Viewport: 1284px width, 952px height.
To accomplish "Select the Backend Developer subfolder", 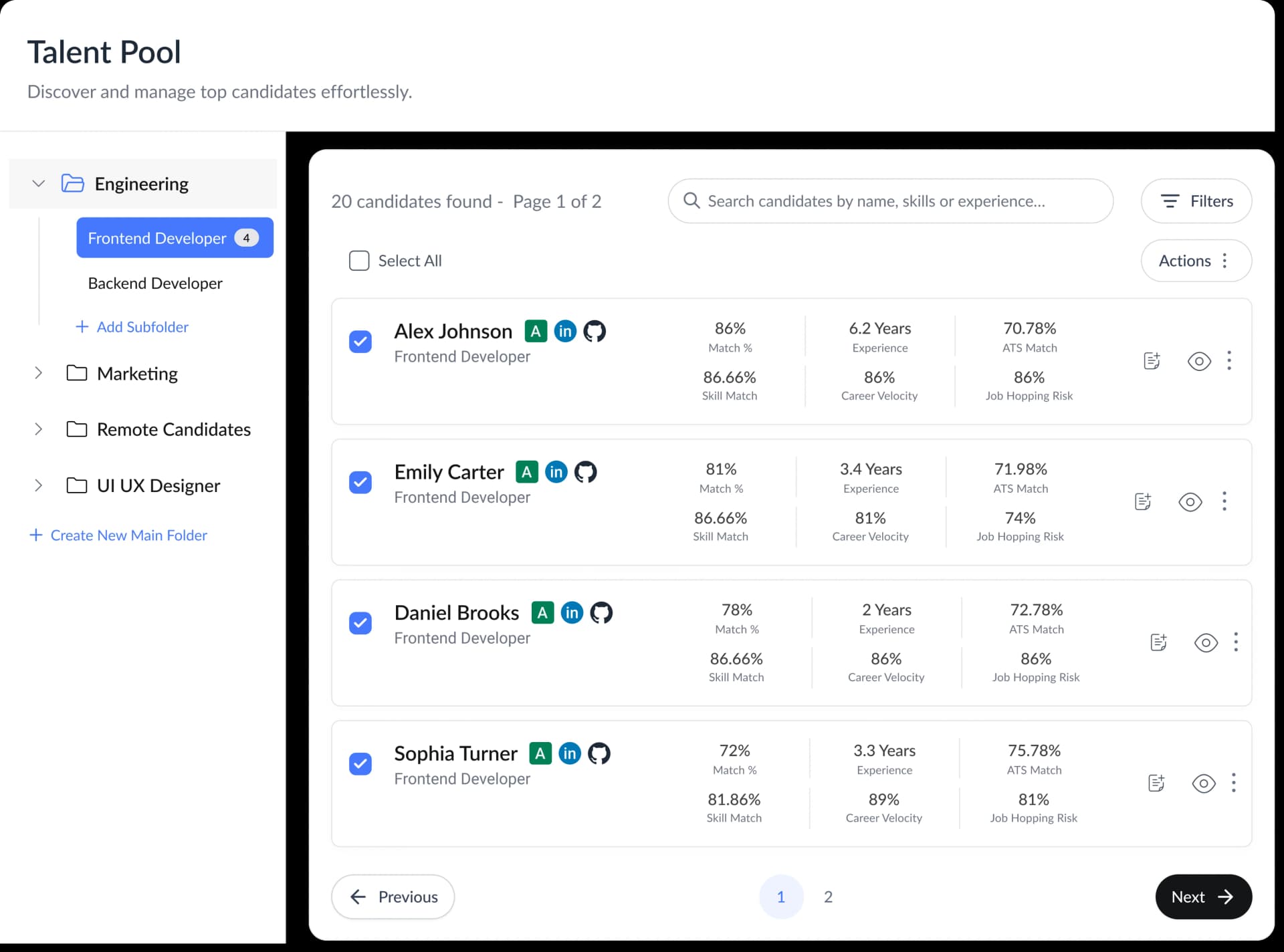I will 155,283.
